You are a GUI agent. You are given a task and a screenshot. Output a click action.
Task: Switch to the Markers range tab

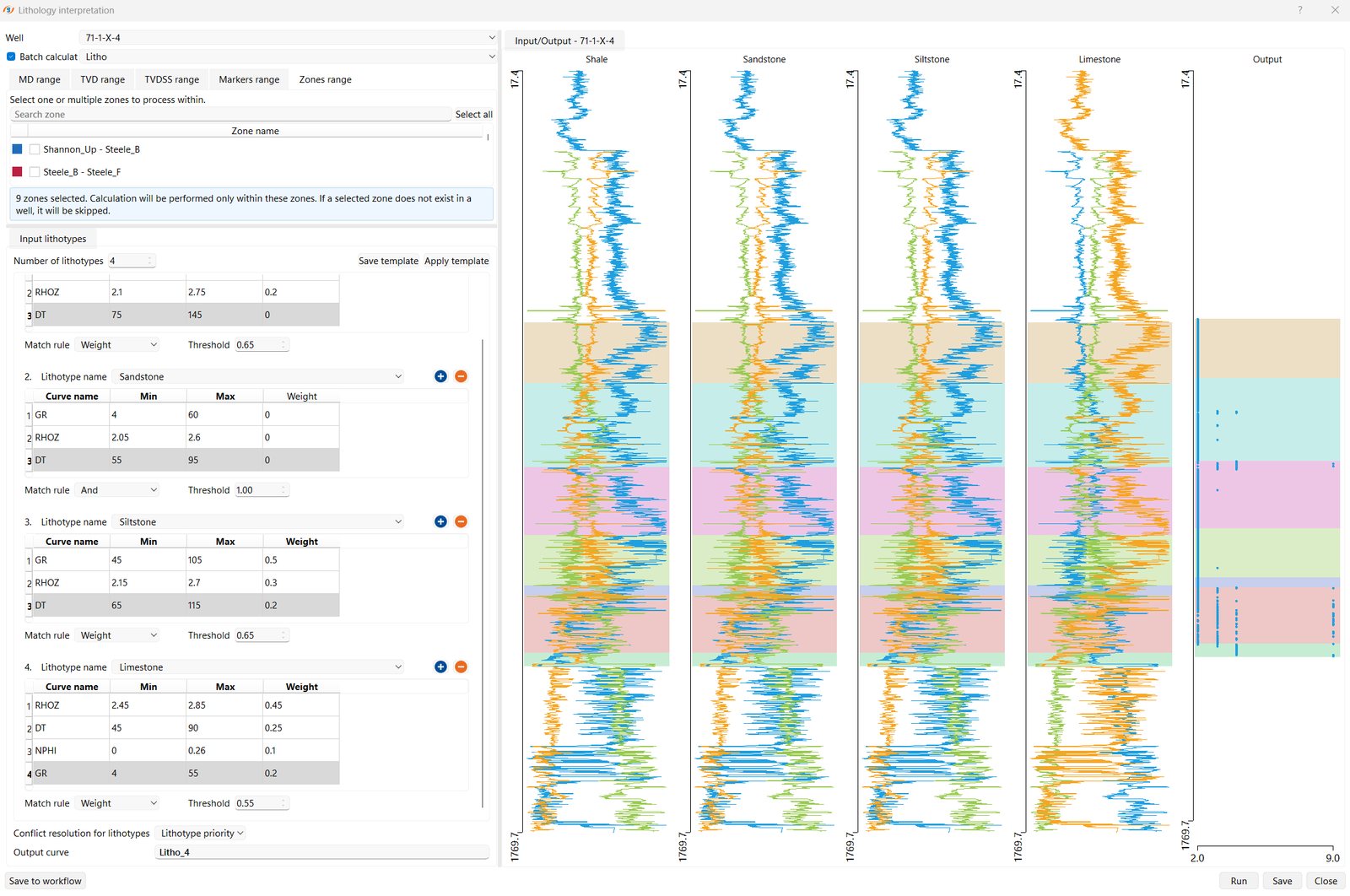pos(249,79)
